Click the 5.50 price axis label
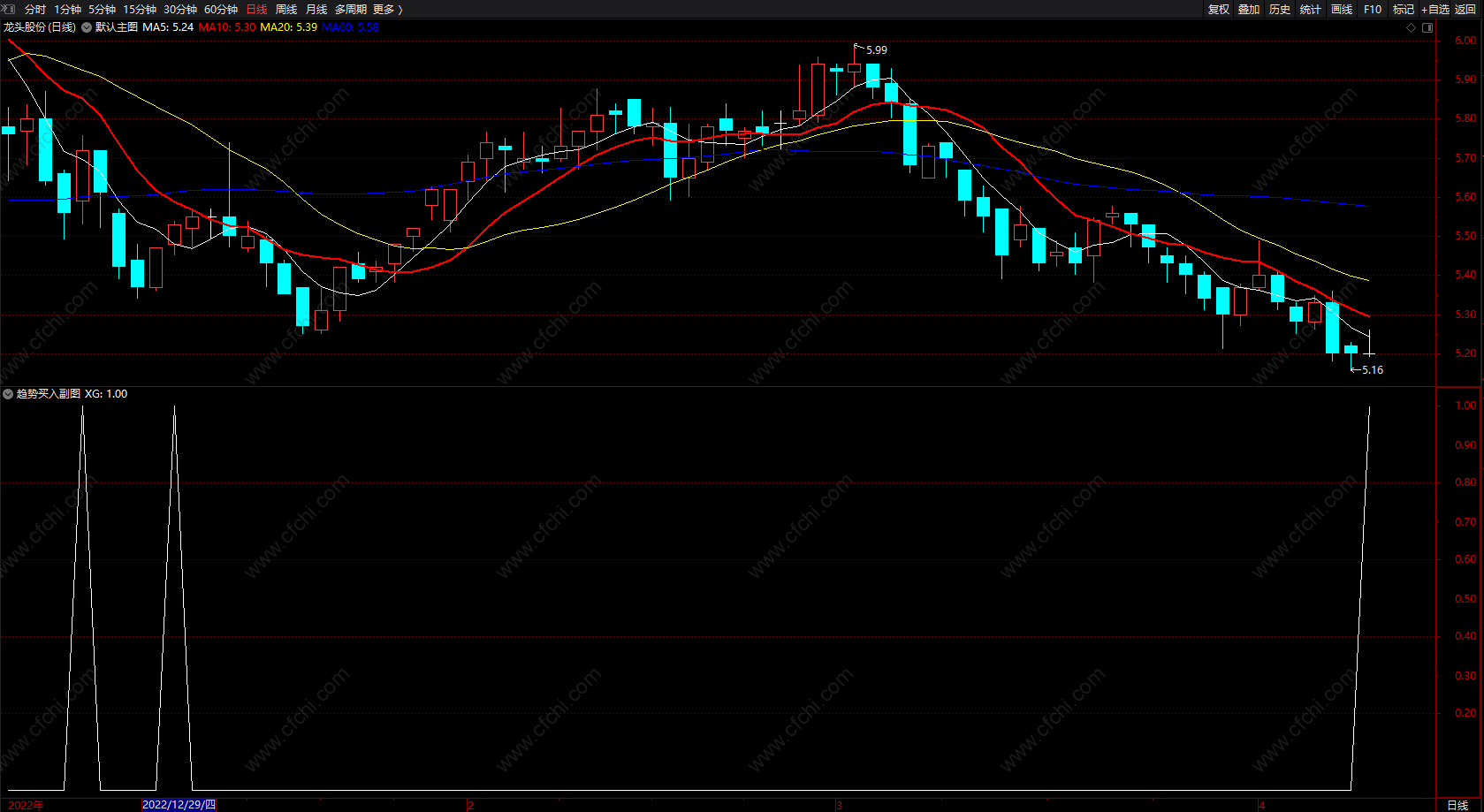 point(1465,236)
